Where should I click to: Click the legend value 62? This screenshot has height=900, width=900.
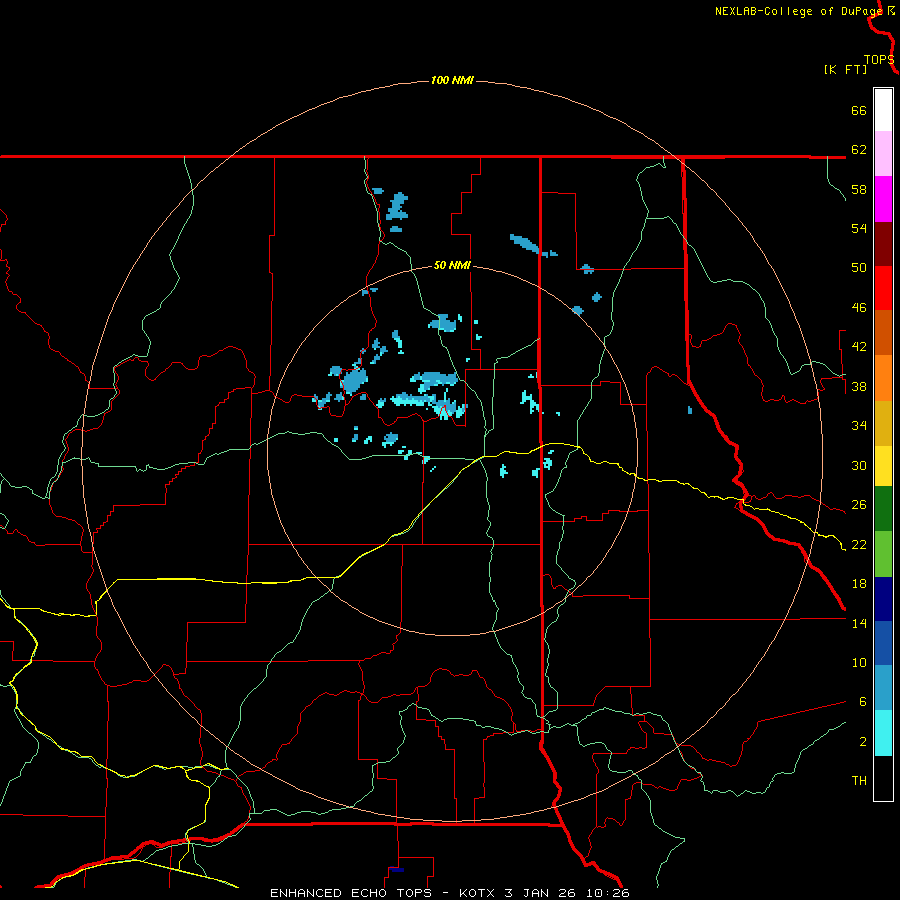click(x=859, y=150)
